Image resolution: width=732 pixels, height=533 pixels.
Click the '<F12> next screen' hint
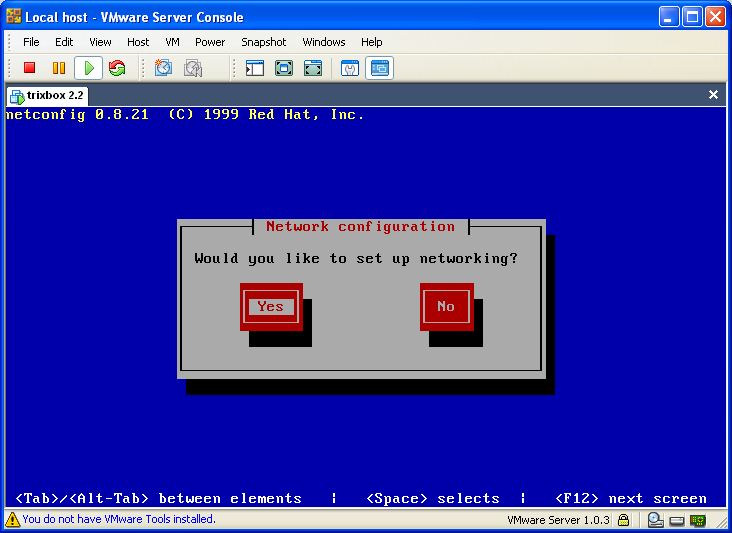point(631,498)
